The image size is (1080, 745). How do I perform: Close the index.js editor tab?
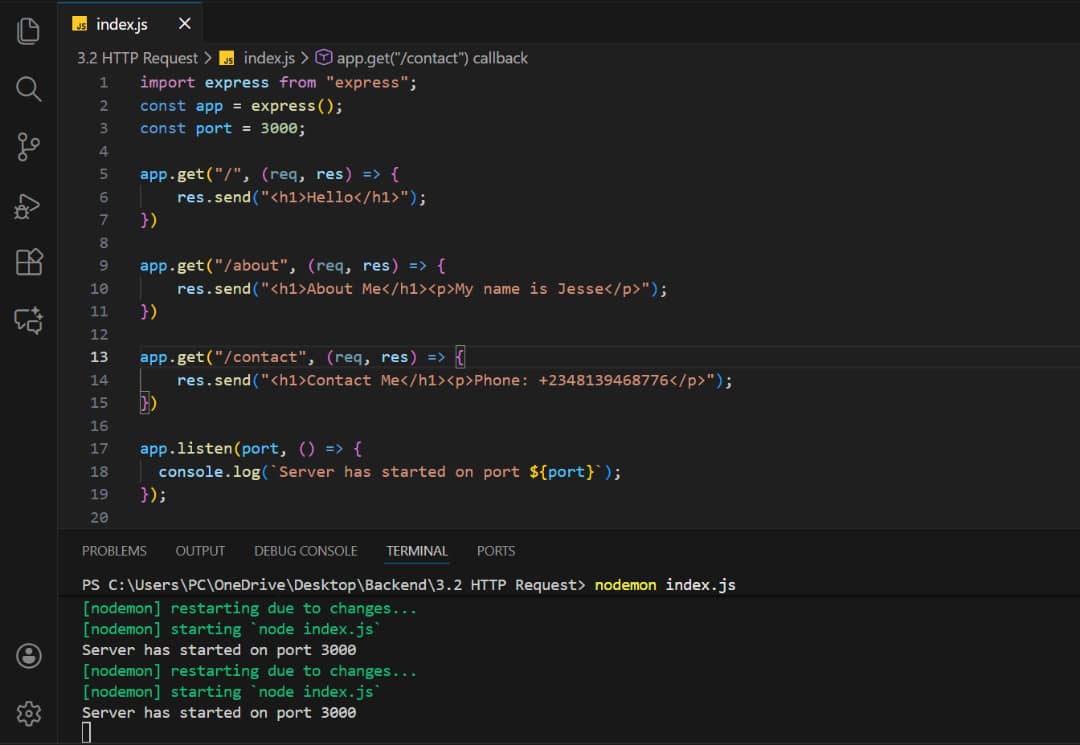[x=182, y=22]
